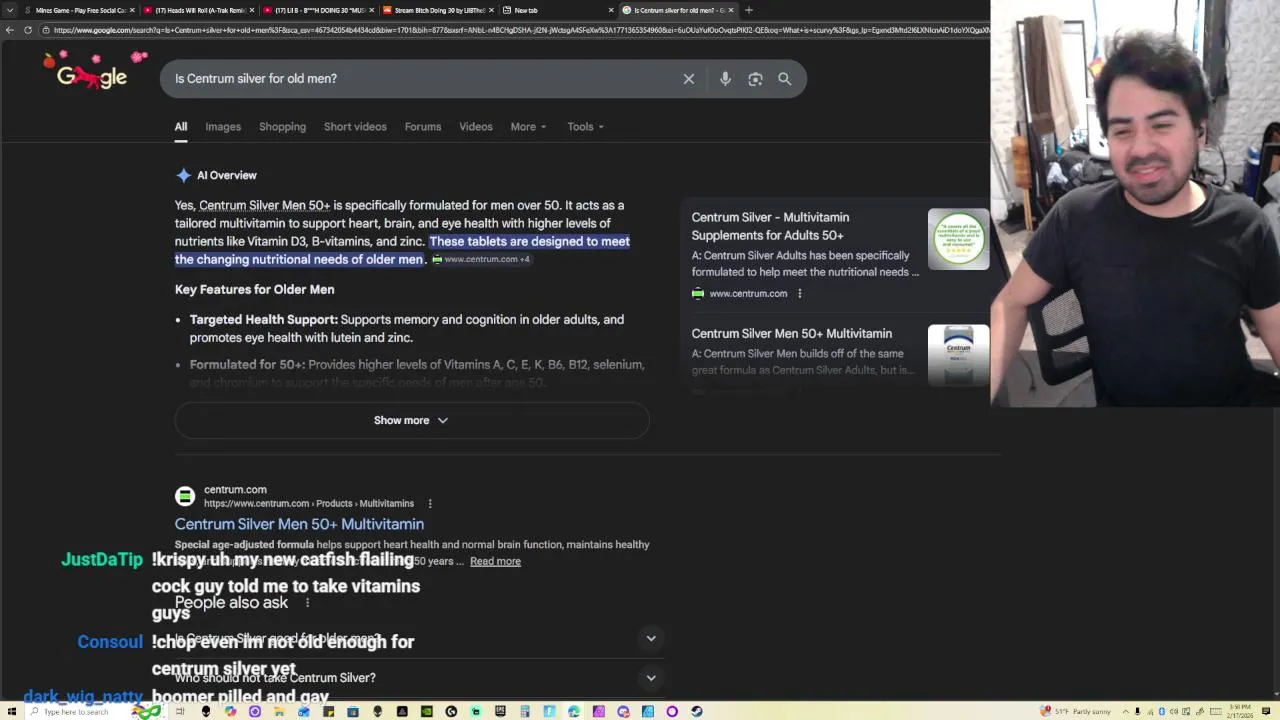The image size is (1280, 720).
Task: Start a voice search with the microphone
Action: (x=726, y=79)
